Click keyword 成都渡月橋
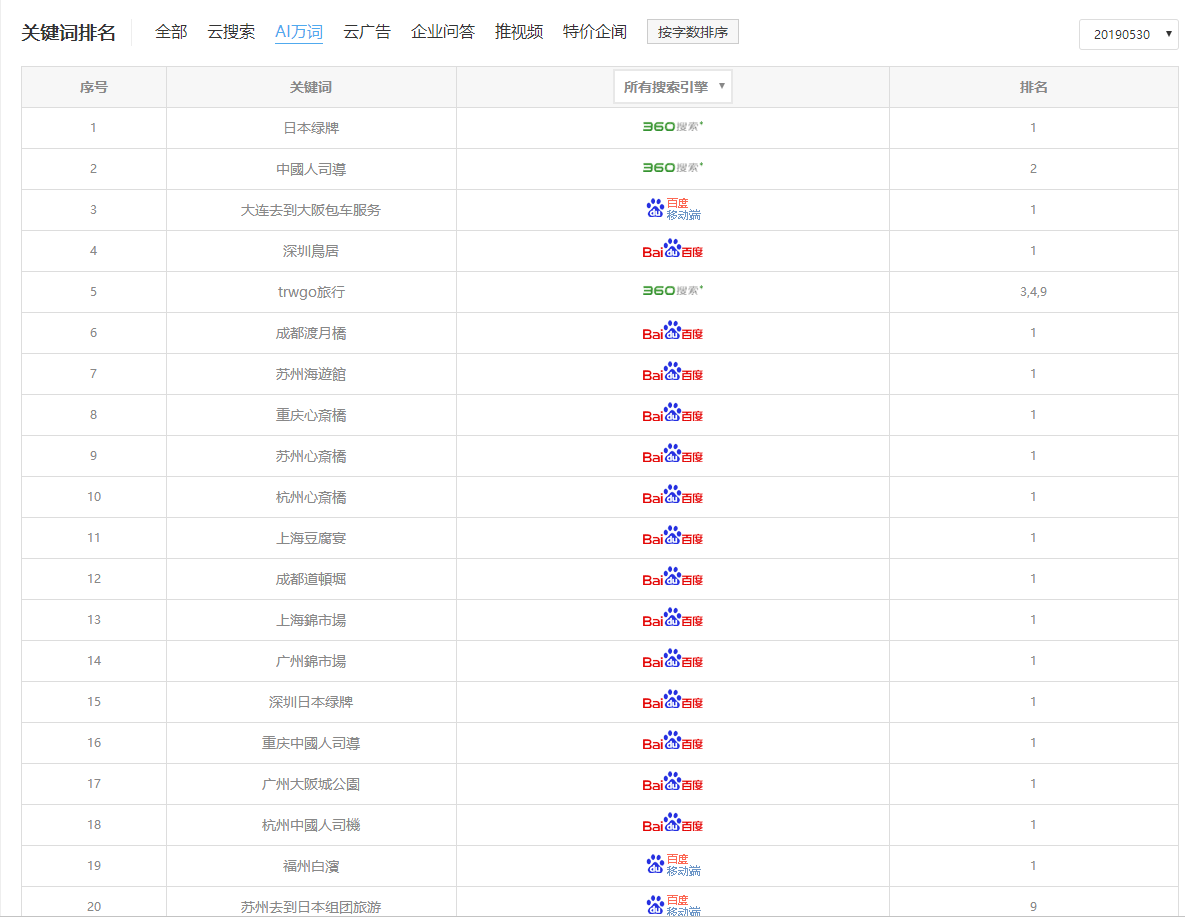 pyautogui.click(x=311, y=333)
